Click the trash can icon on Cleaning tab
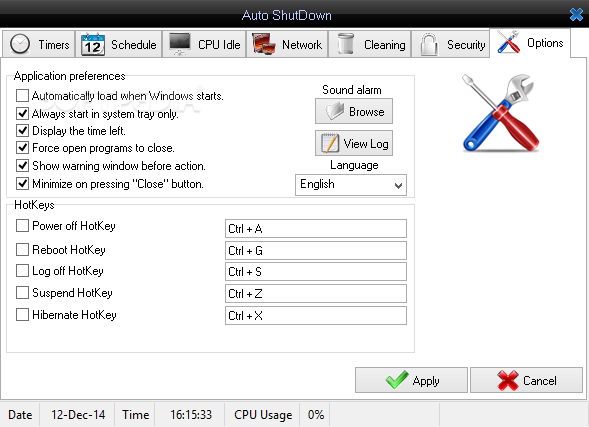 [x=346, y=44]
